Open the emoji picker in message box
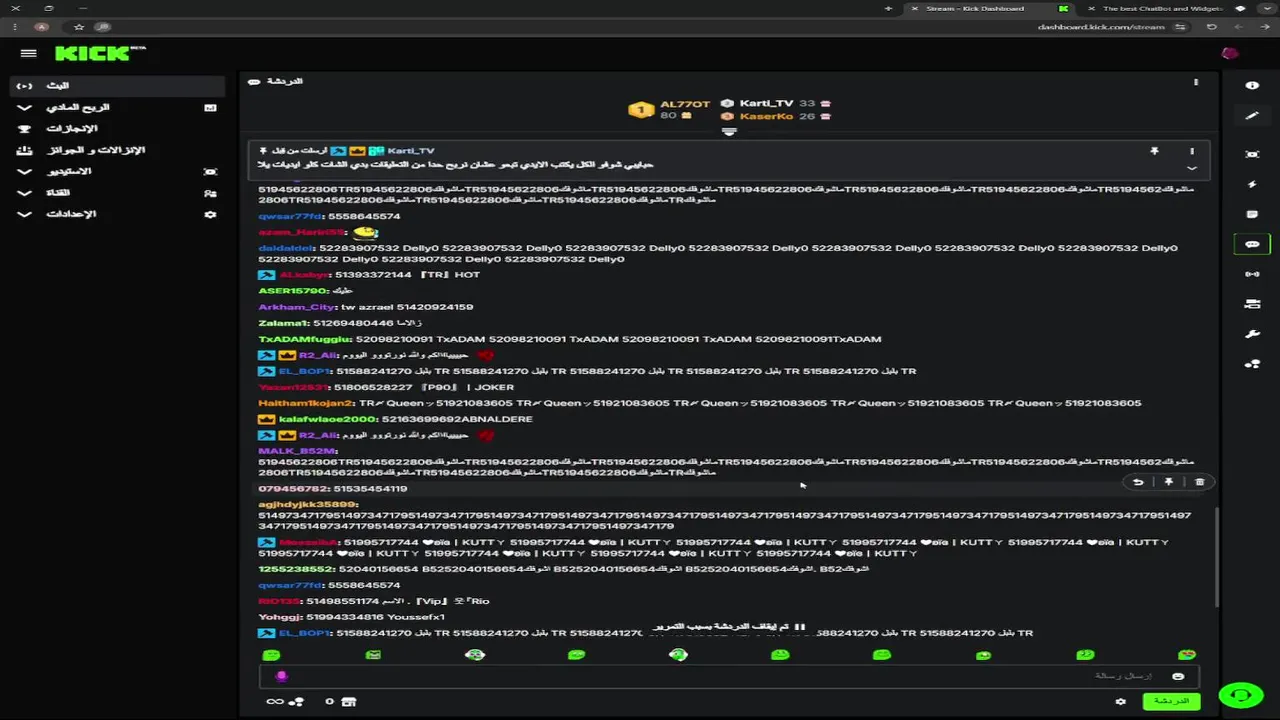 point(1178,677)
